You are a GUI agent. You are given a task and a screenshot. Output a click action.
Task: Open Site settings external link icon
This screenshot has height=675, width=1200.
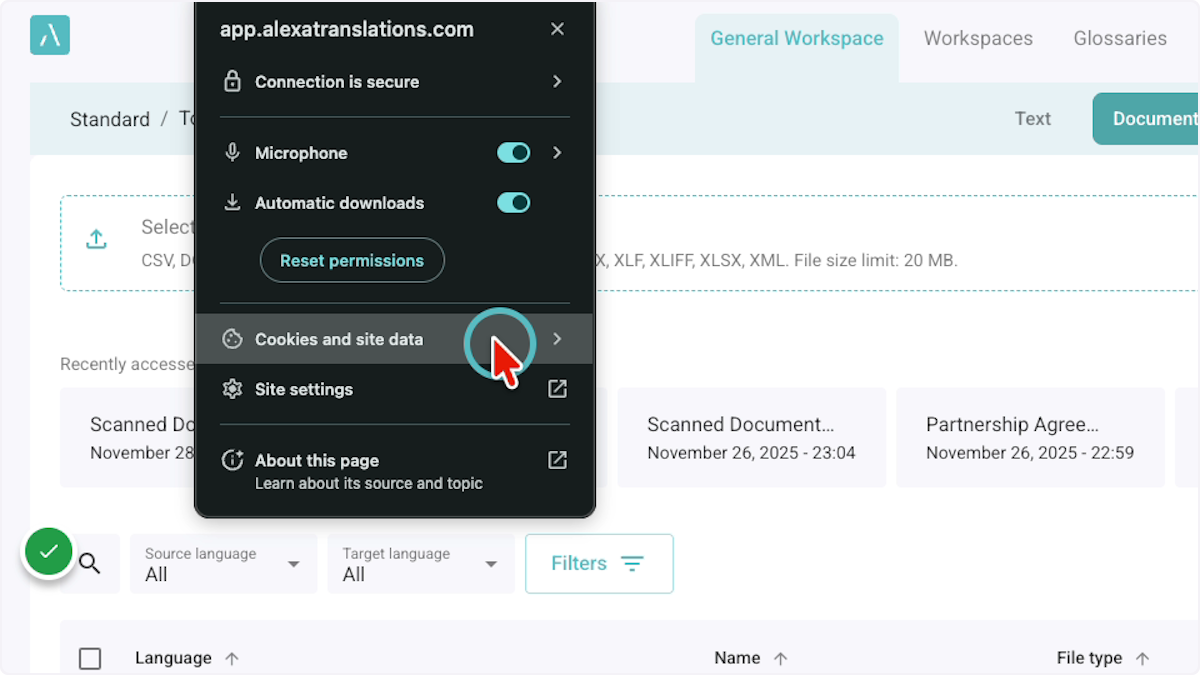pos(557,389)
